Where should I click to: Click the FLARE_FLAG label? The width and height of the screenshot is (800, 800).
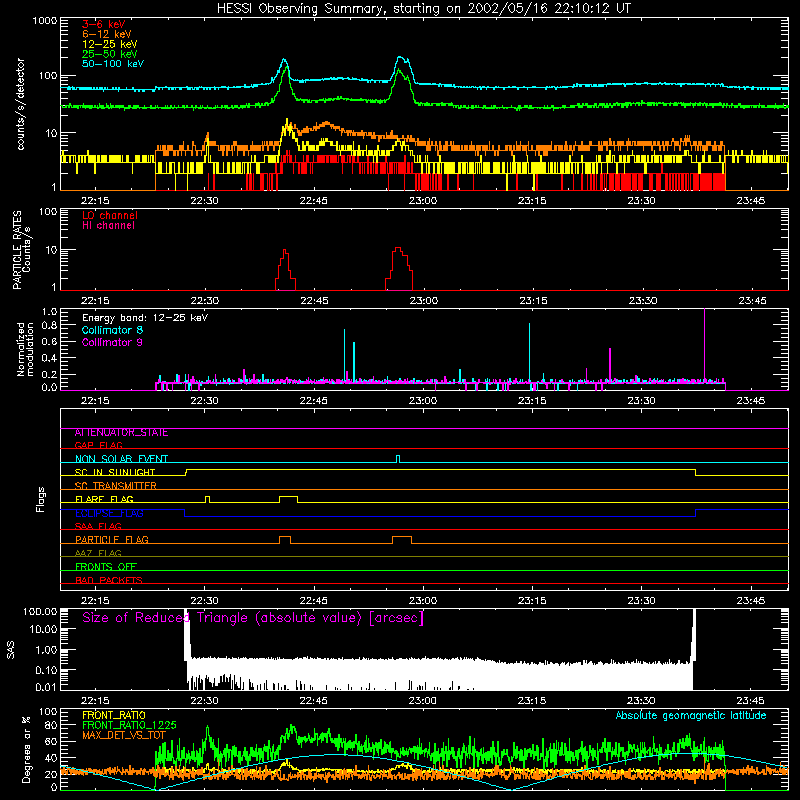click(104, 499)
